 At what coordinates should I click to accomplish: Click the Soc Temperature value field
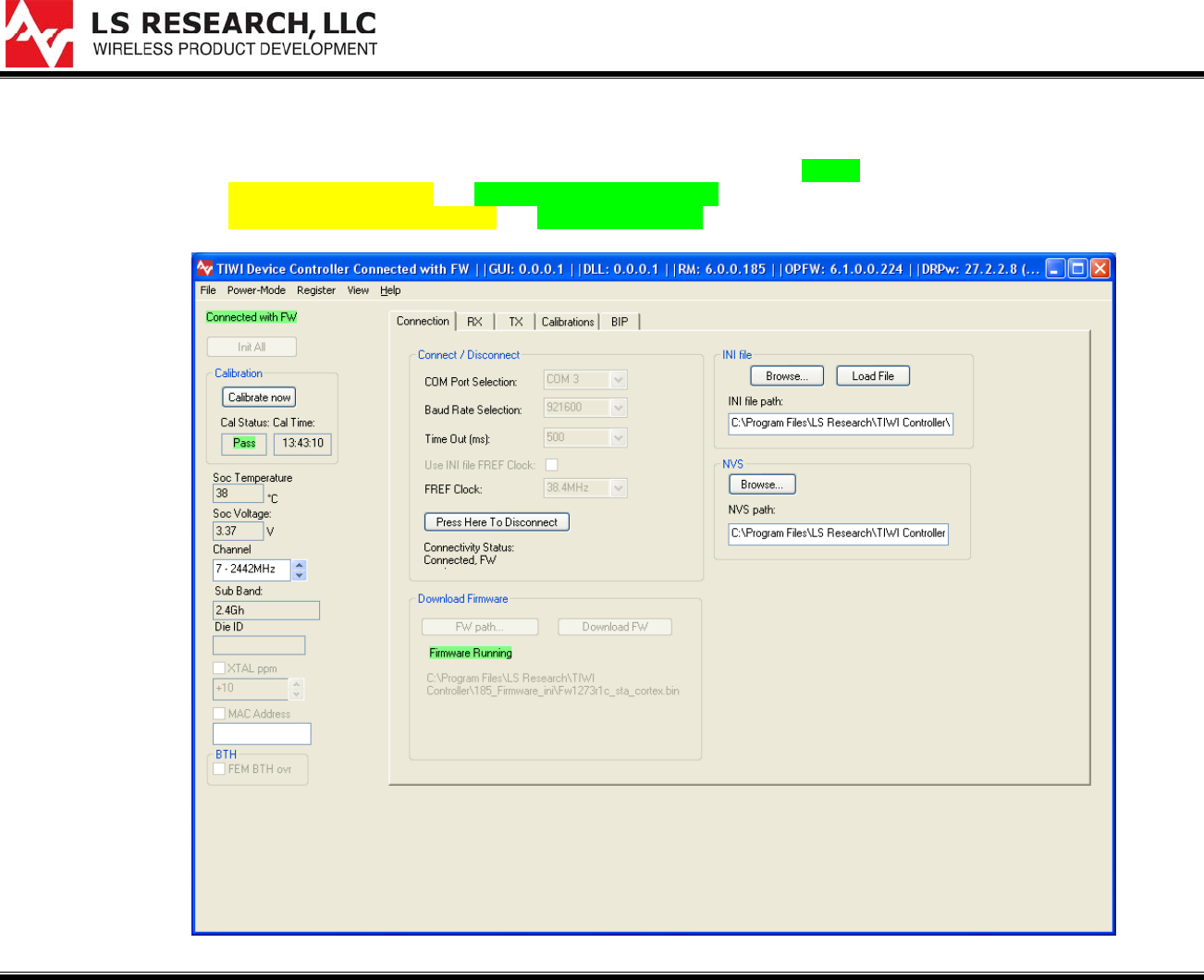click(x=238, y=494)
